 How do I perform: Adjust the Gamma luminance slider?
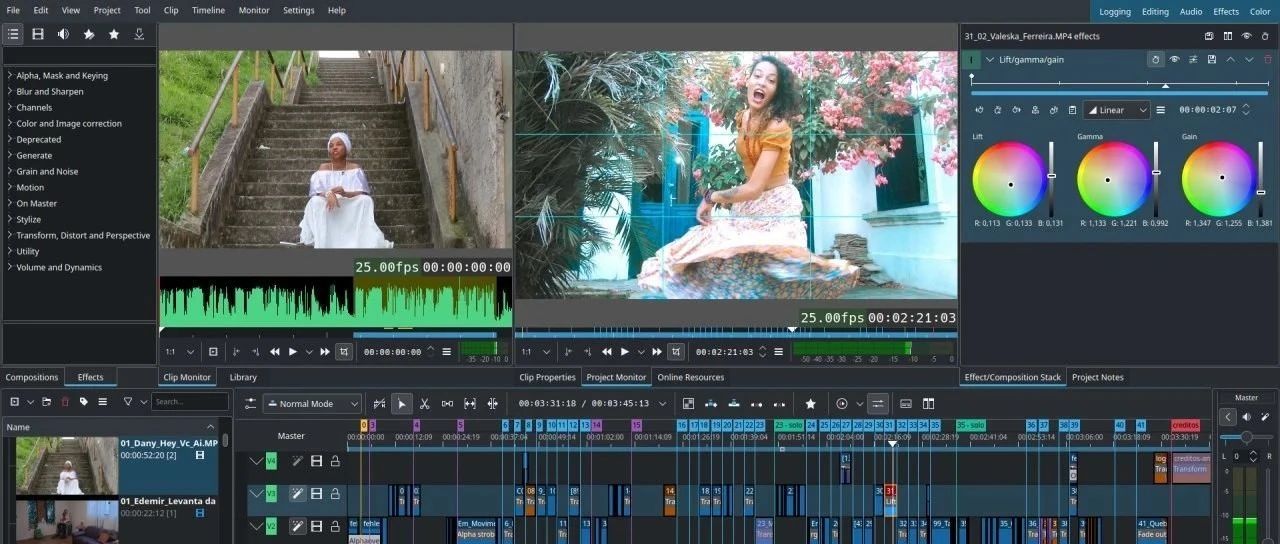(1156, 178)
